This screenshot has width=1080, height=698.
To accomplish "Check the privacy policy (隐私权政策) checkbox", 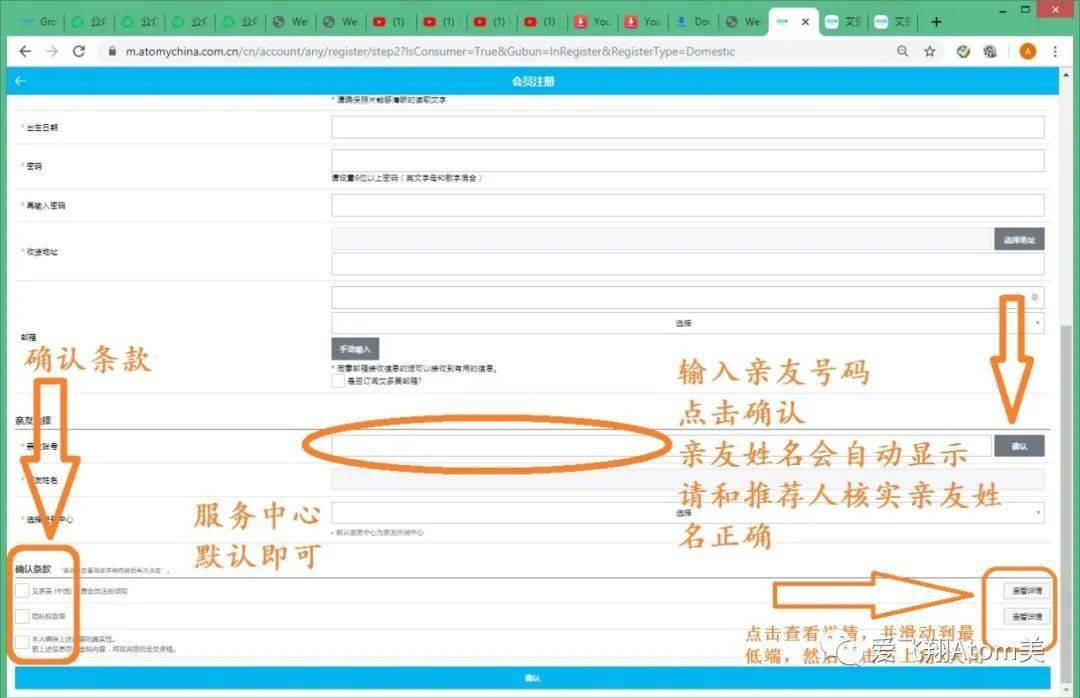I will tap(22, 615).
